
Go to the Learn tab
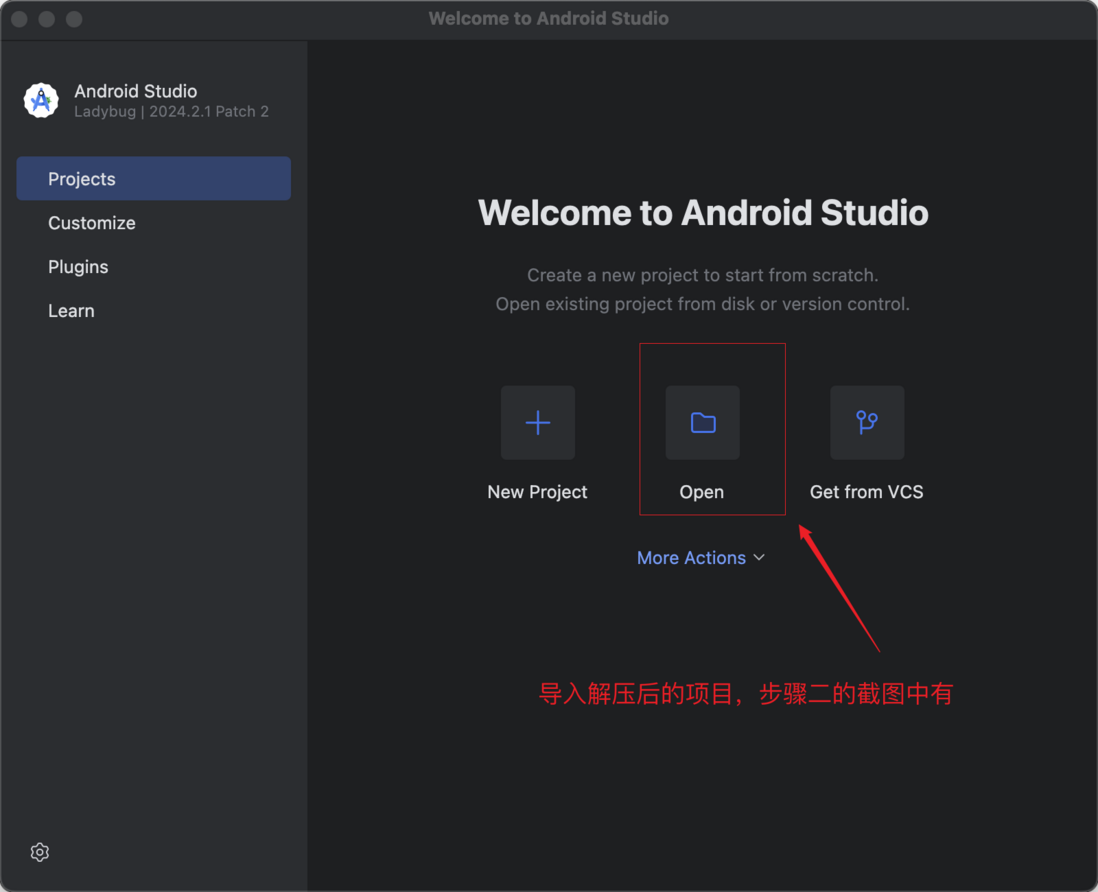(153, 311)
